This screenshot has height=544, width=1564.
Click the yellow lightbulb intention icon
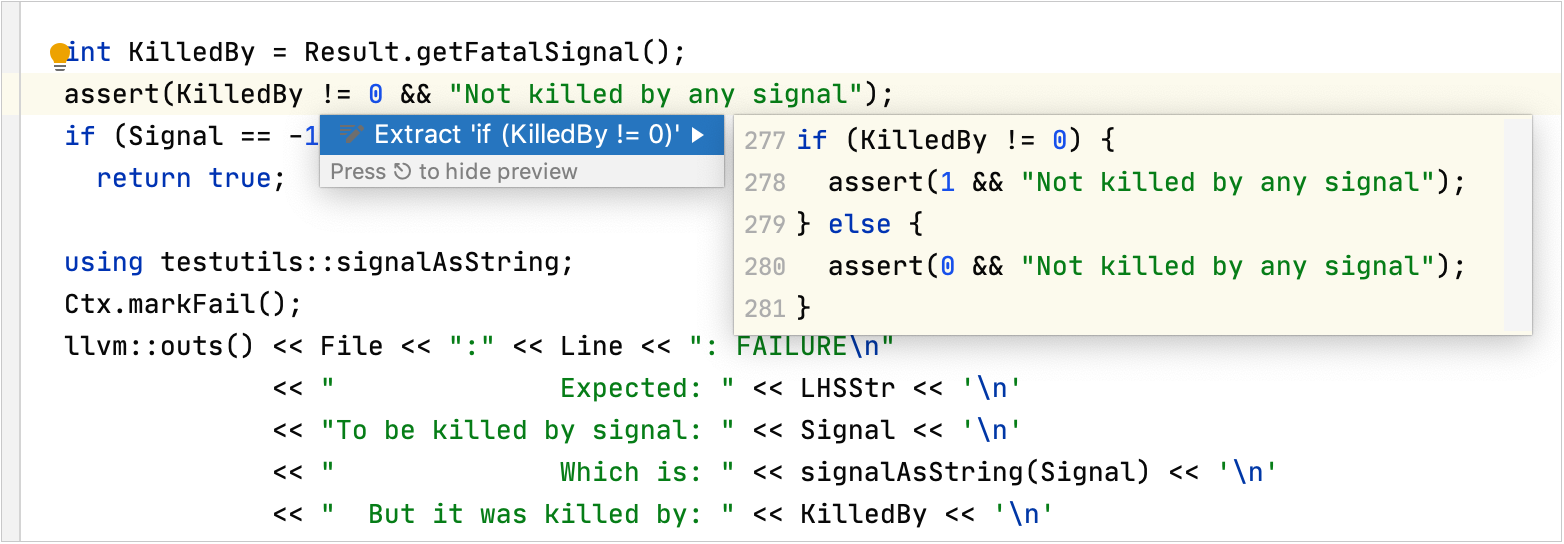click(x=60, y=55)
